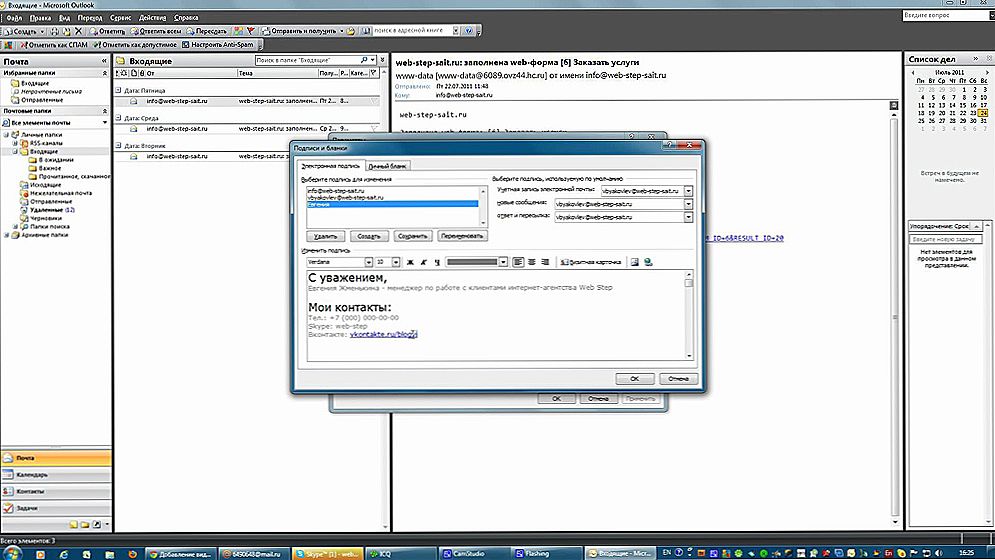The image size is (995, 560).
Task: Open Календарь in navigation pane
Action: [x=56, y=474]
